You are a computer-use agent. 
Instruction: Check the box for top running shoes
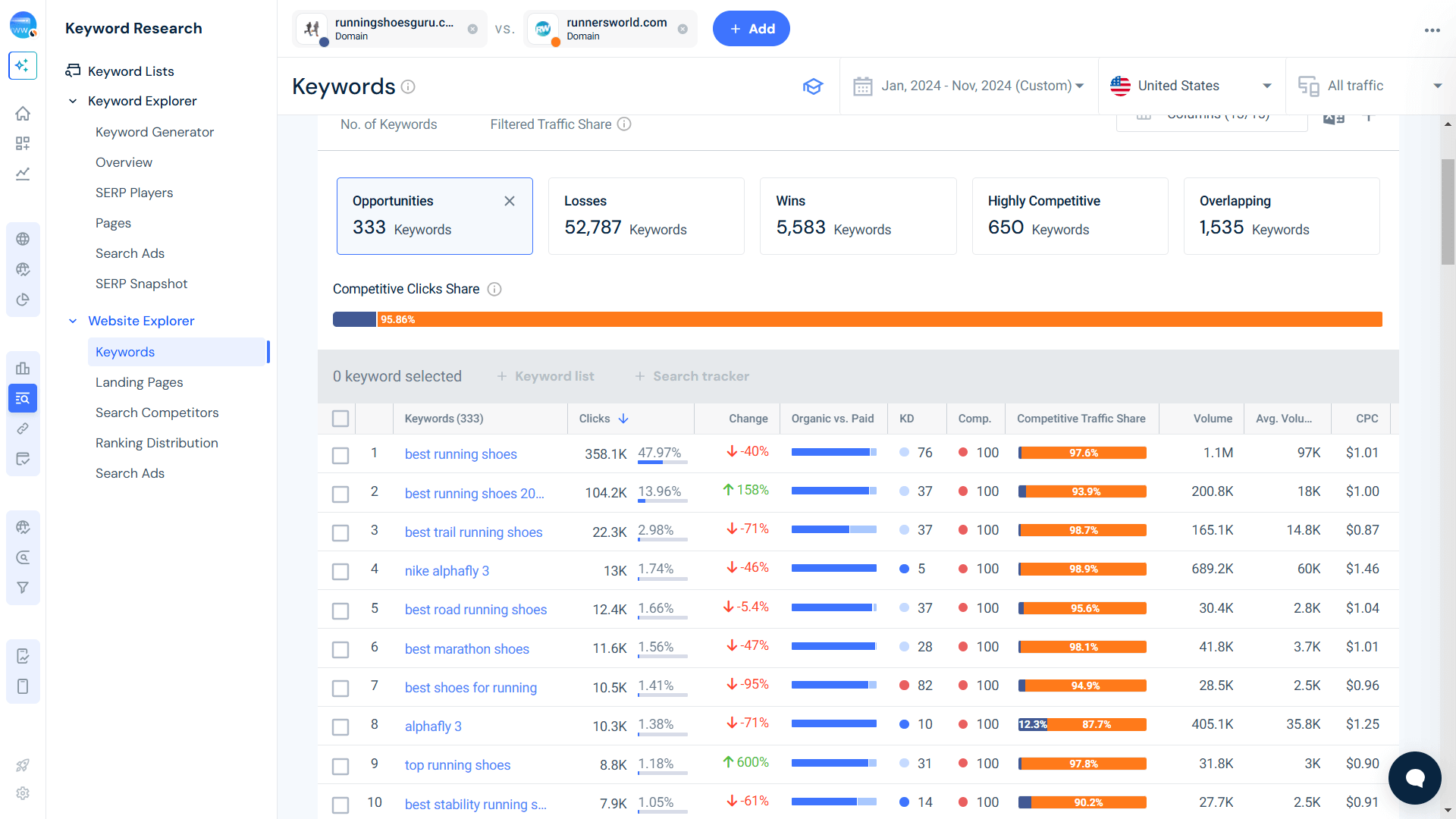[x=340, y=766]
